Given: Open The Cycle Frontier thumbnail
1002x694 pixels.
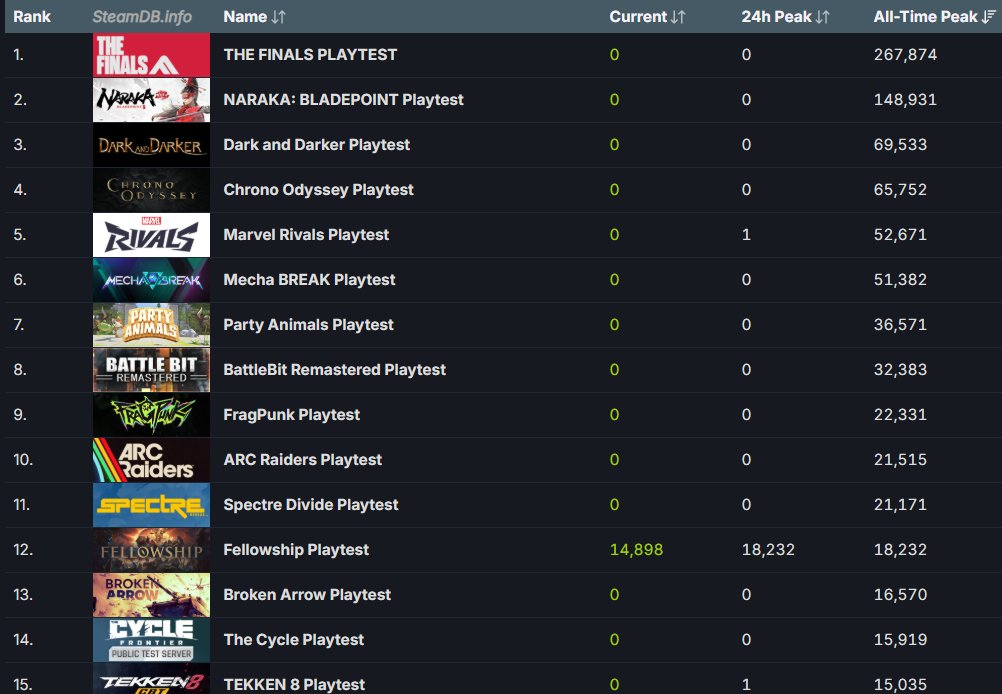Looking at the screenshot, I should point(151,640).
